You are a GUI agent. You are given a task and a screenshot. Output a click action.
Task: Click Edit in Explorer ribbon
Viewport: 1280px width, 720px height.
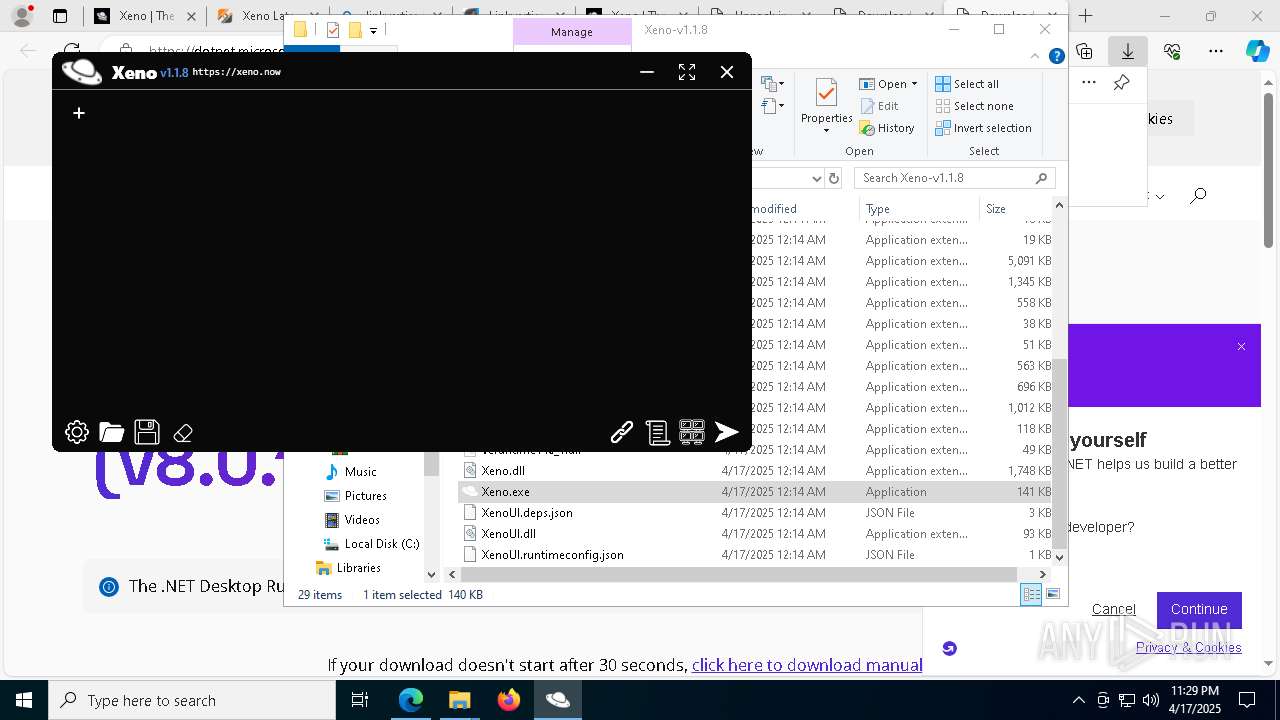(x=879, y=106)
